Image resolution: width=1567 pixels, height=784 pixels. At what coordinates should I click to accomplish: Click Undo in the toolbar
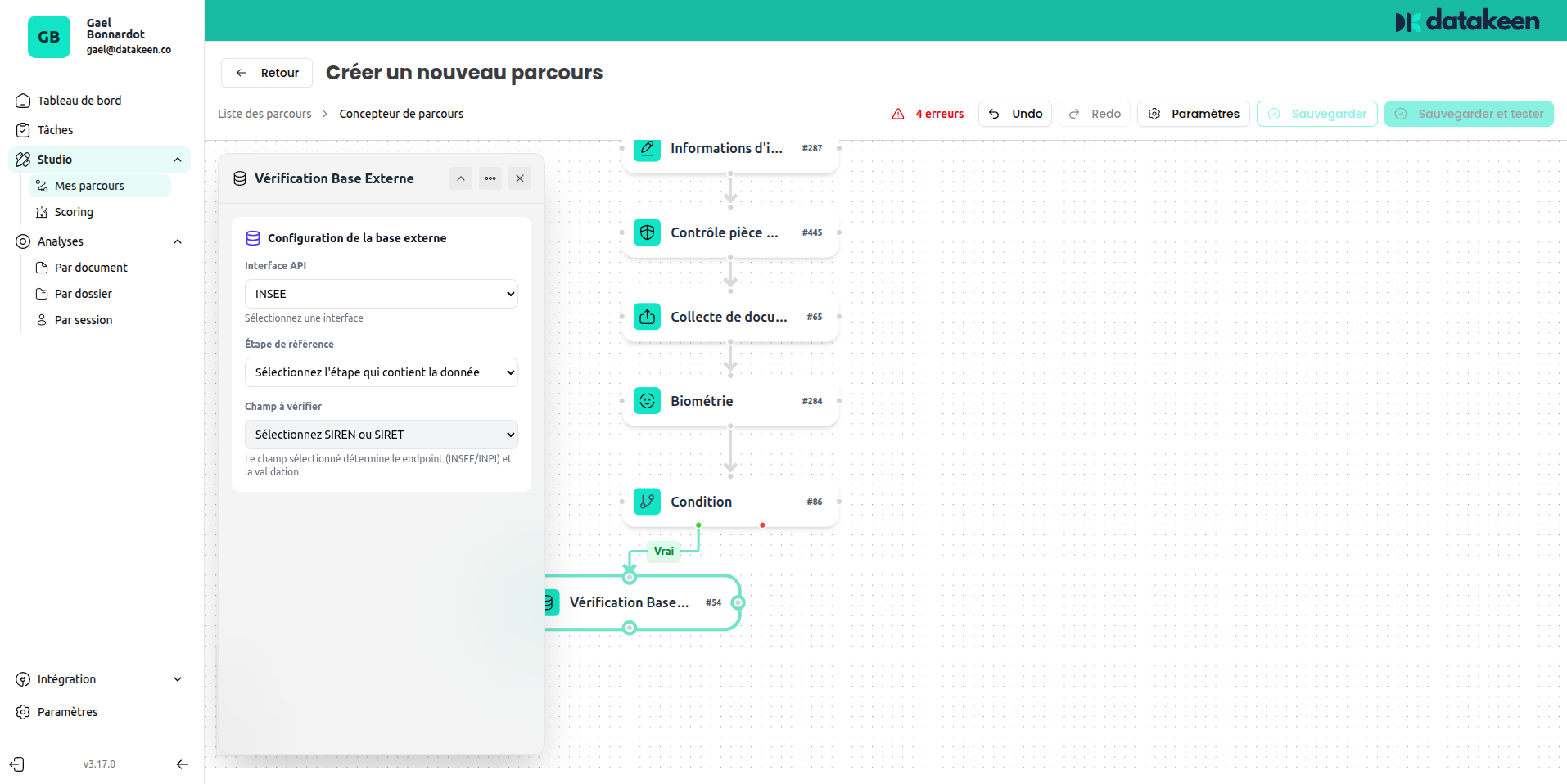click(x=1014, y=114)
